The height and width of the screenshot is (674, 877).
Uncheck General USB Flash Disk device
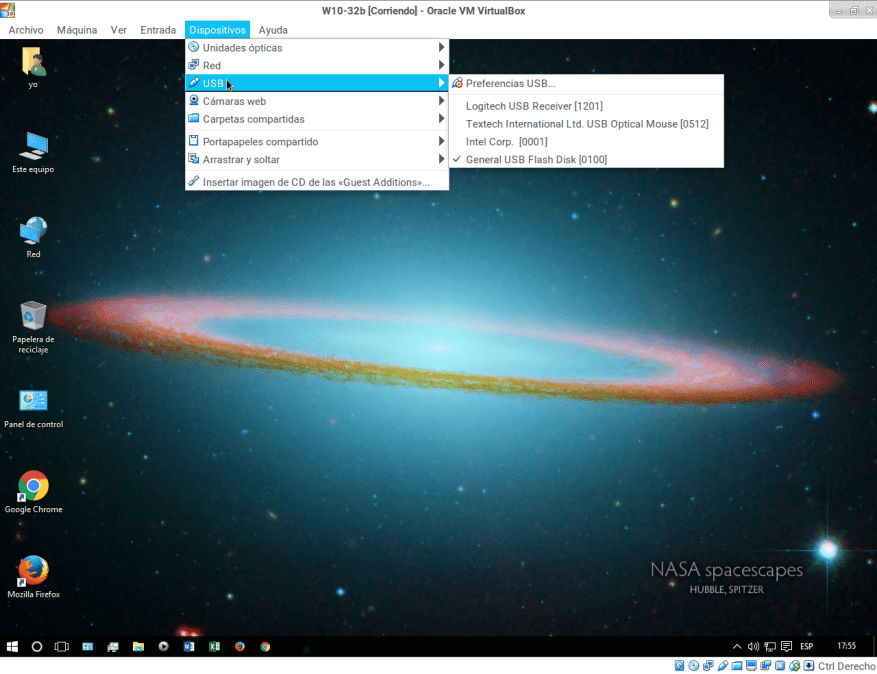click(x=536, y=160)
